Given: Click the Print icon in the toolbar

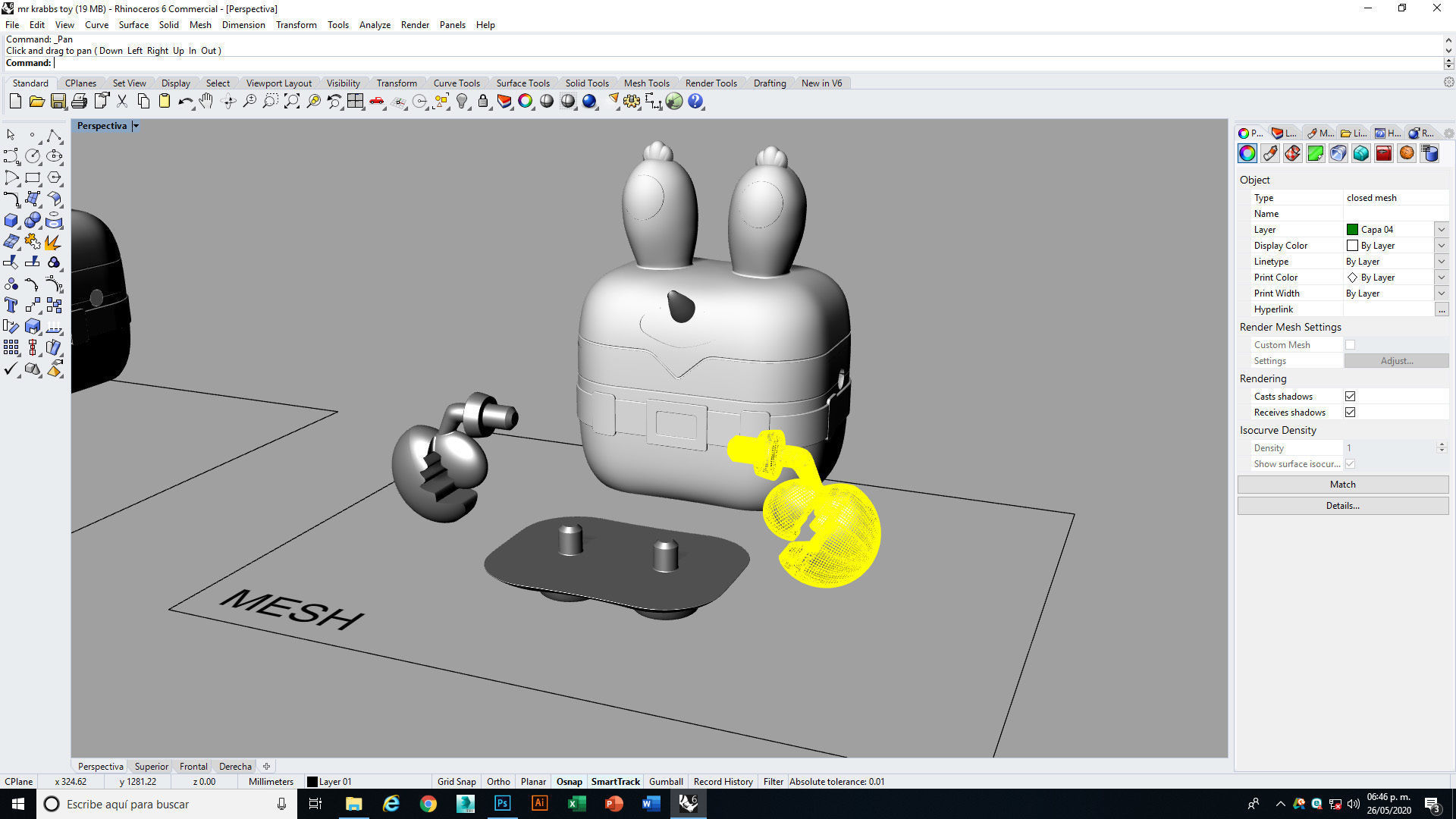Looking at the screenshot, I should click(x=79, y=101).
